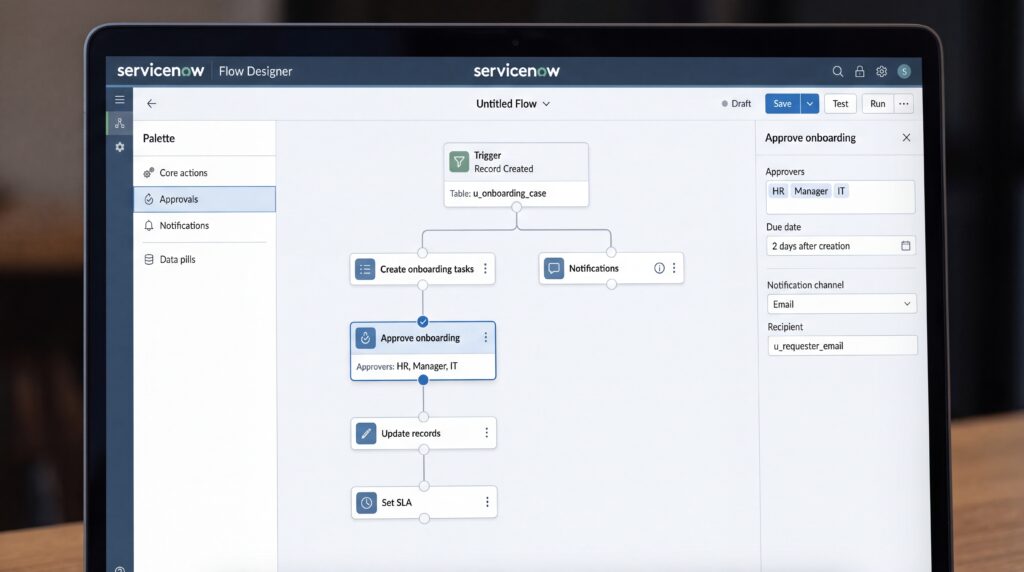
Task: Click the Set SLA node label
Action: pyautogui.click(x=396, y=502)
